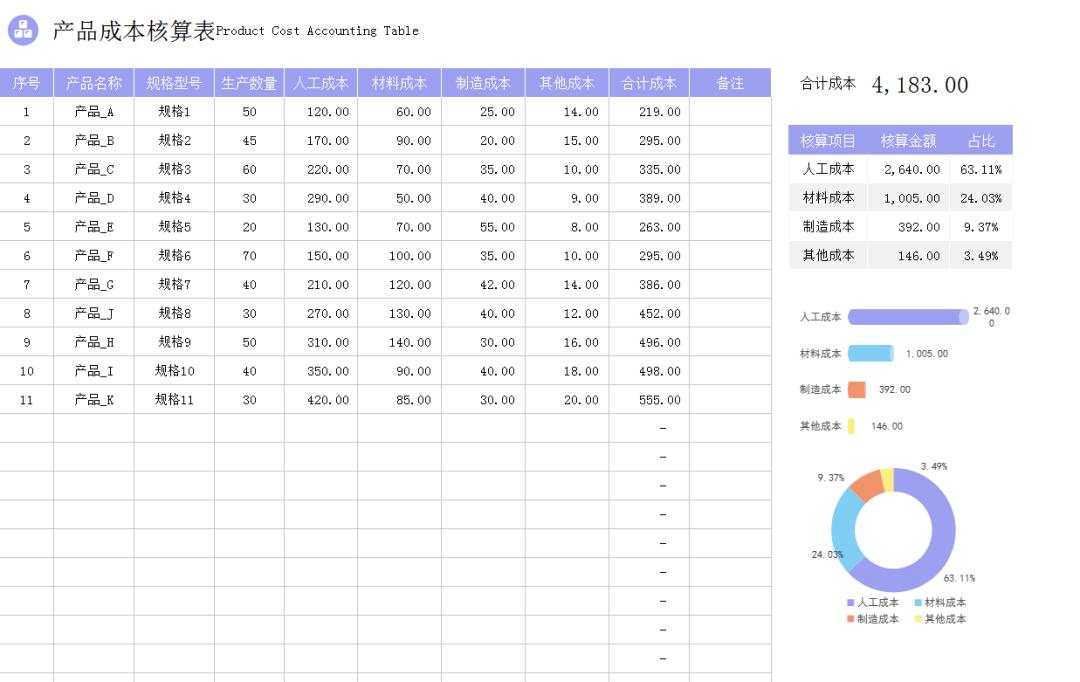
Task: Select the 备注 column header
Action: click(x=731, y=82)
